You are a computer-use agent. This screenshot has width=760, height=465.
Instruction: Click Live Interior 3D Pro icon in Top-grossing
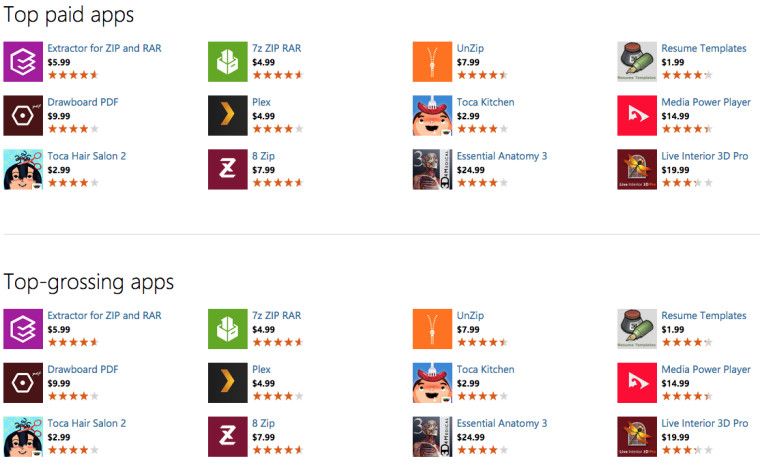(x=637, y=437)
